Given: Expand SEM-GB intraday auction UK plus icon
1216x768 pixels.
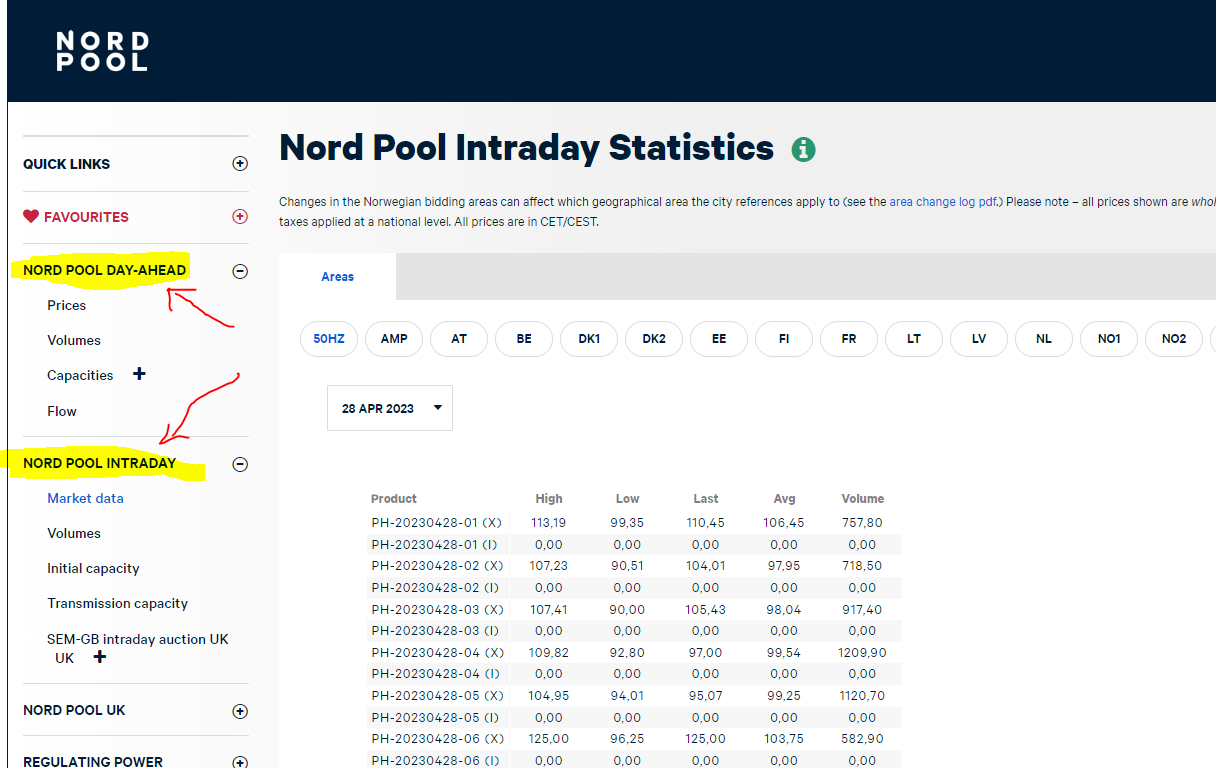Looking at the screenshot, I should (100, 657).
